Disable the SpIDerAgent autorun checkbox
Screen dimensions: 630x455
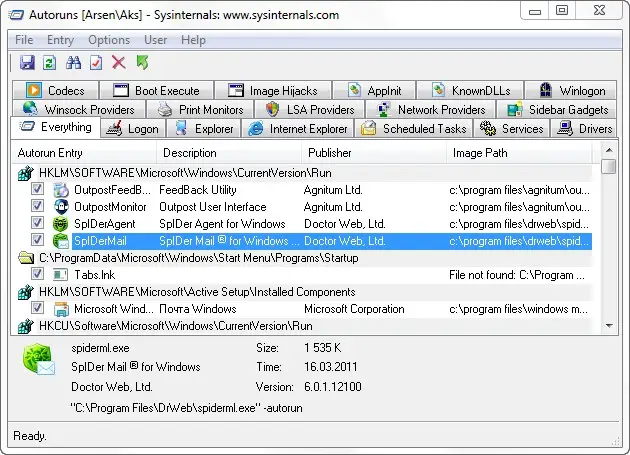pos(37,223)
